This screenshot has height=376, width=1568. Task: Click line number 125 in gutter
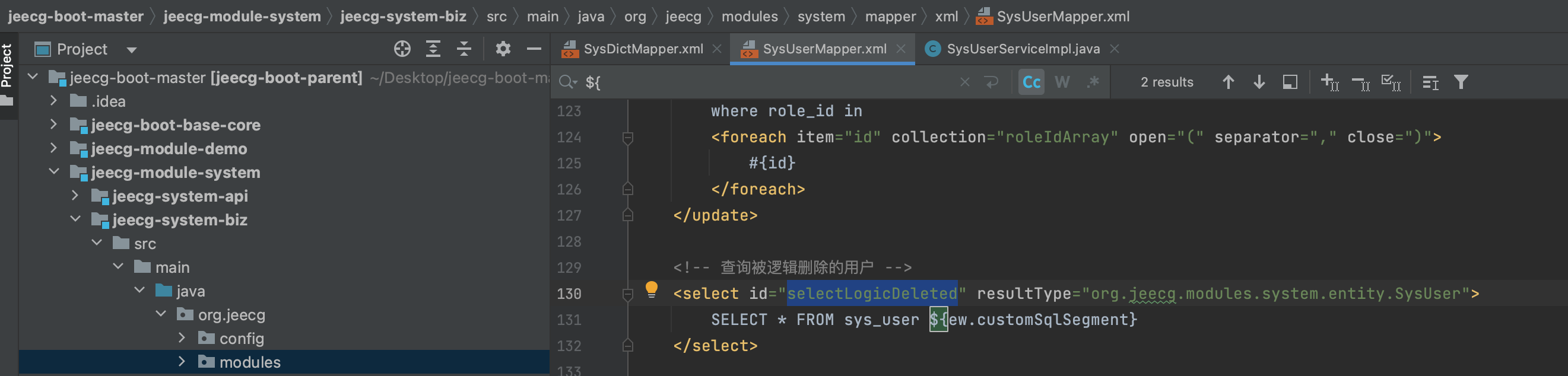pyautogui.click(x=569, y=164)
